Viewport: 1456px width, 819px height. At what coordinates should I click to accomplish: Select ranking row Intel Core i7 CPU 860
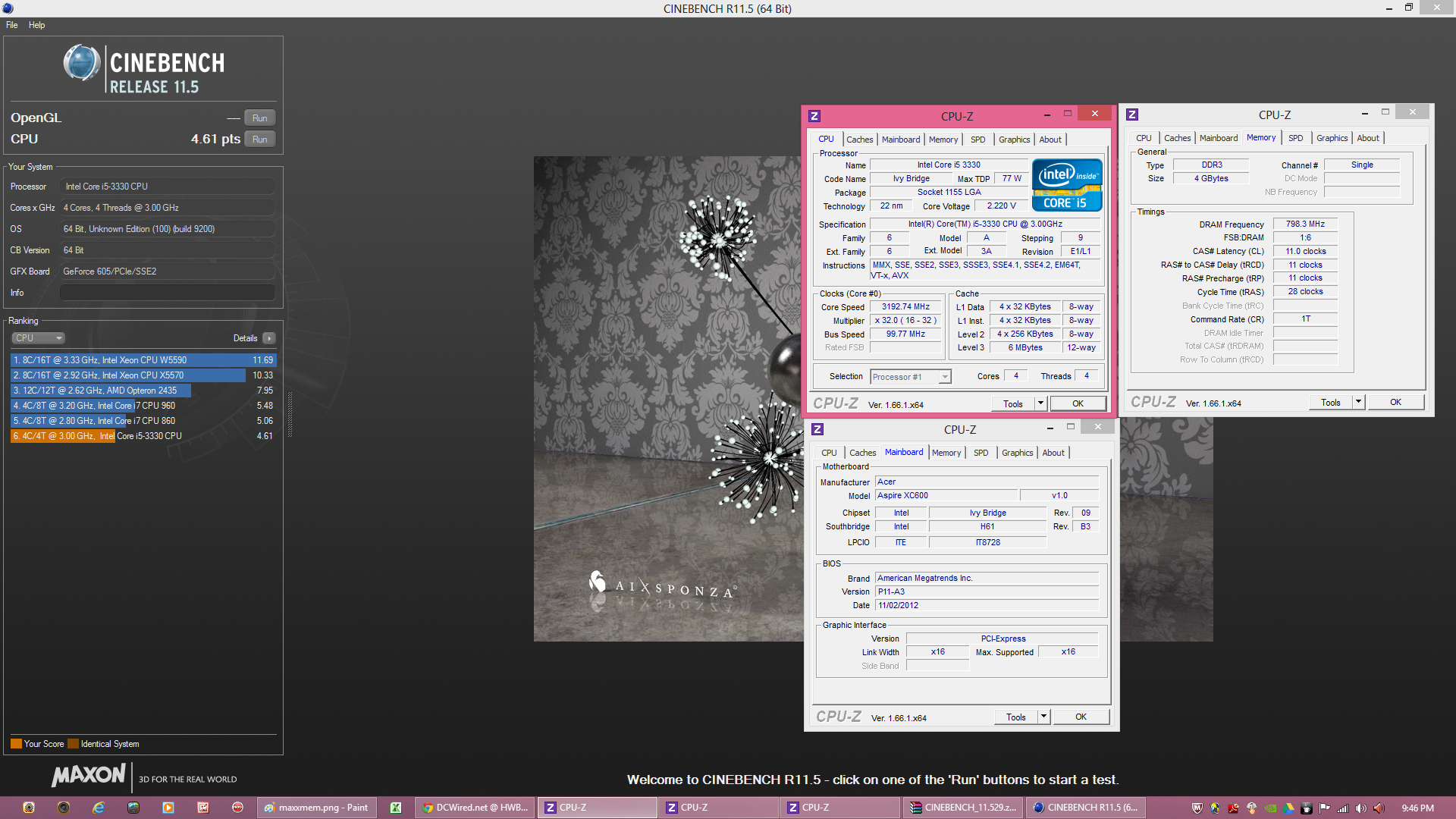(x=143, y=421)
